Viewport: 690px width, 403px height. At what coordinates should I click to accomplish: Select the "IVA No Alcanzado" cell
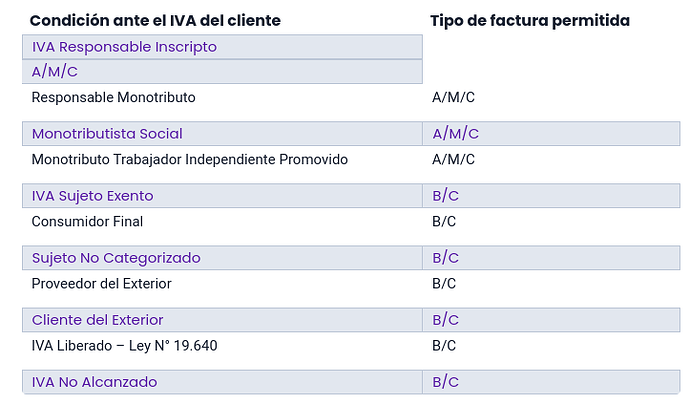[94, 382]
